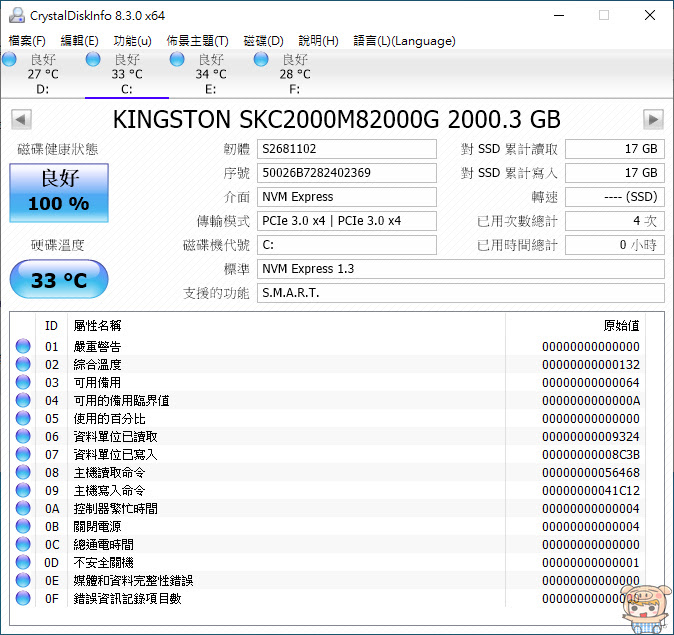
Task: Click status icon of row 04 可用的備用臨界值
Action: point(23,400)
